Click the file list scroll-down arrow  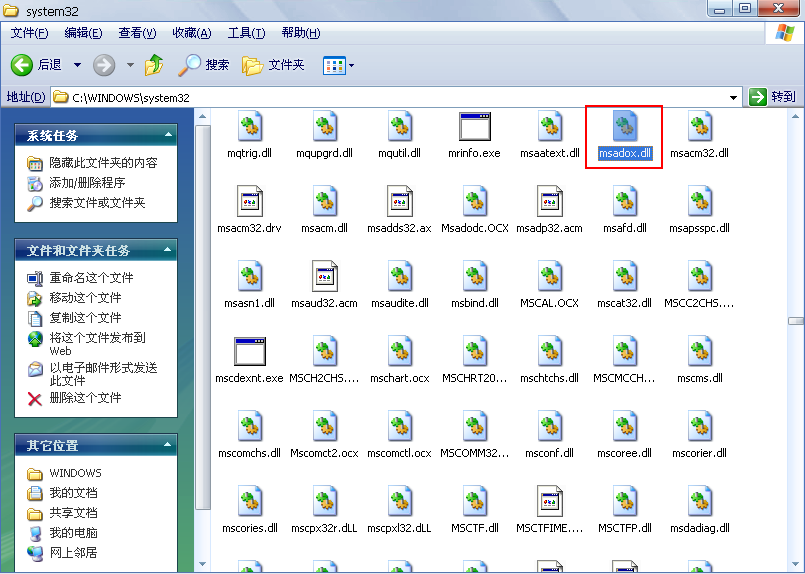coord(796,563)
